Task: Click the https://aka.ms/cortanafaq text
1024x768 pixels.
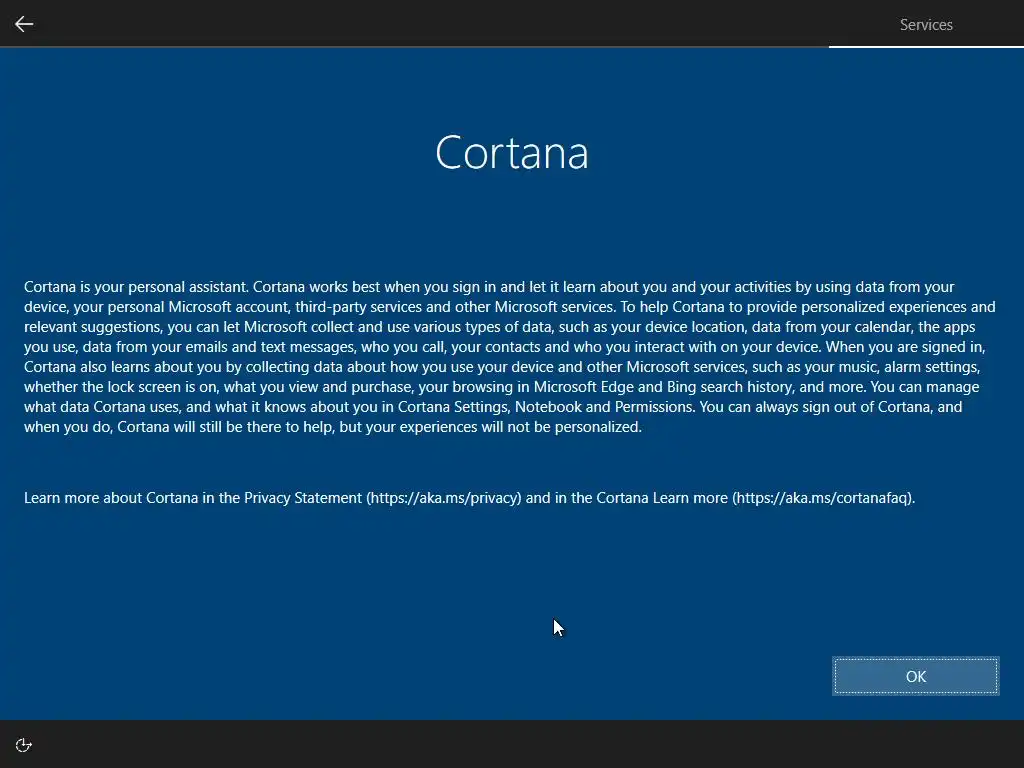Action: point(824,498)
